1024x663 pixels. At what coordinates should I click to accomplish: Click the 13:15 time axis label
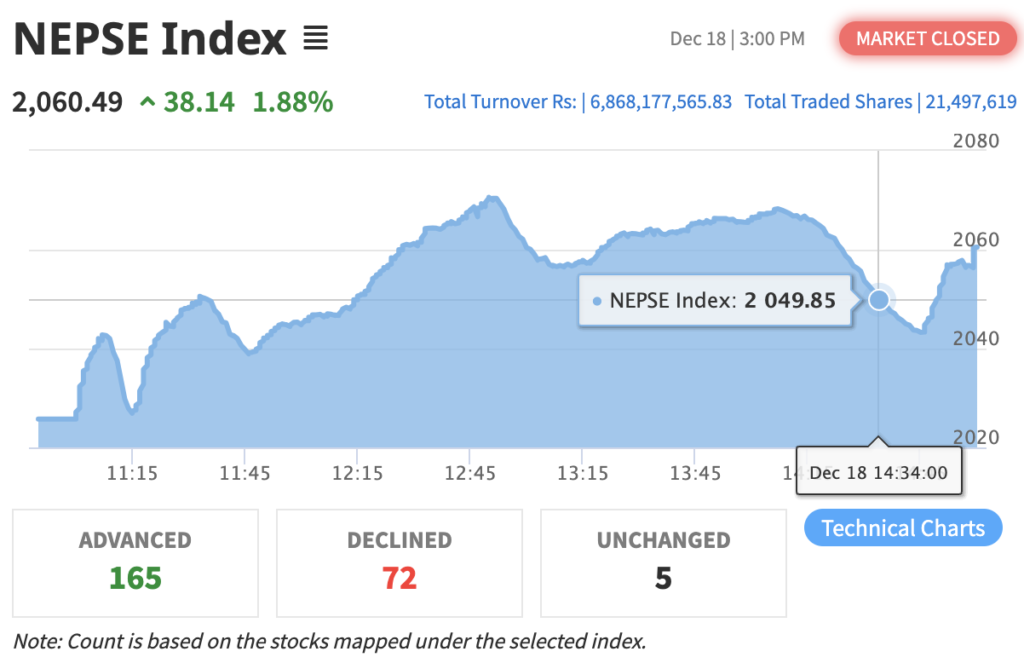tap(583, 472)
